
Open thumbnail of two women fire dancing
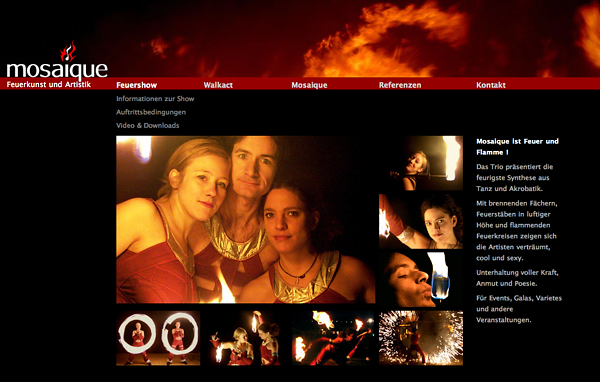click(246, 338)
